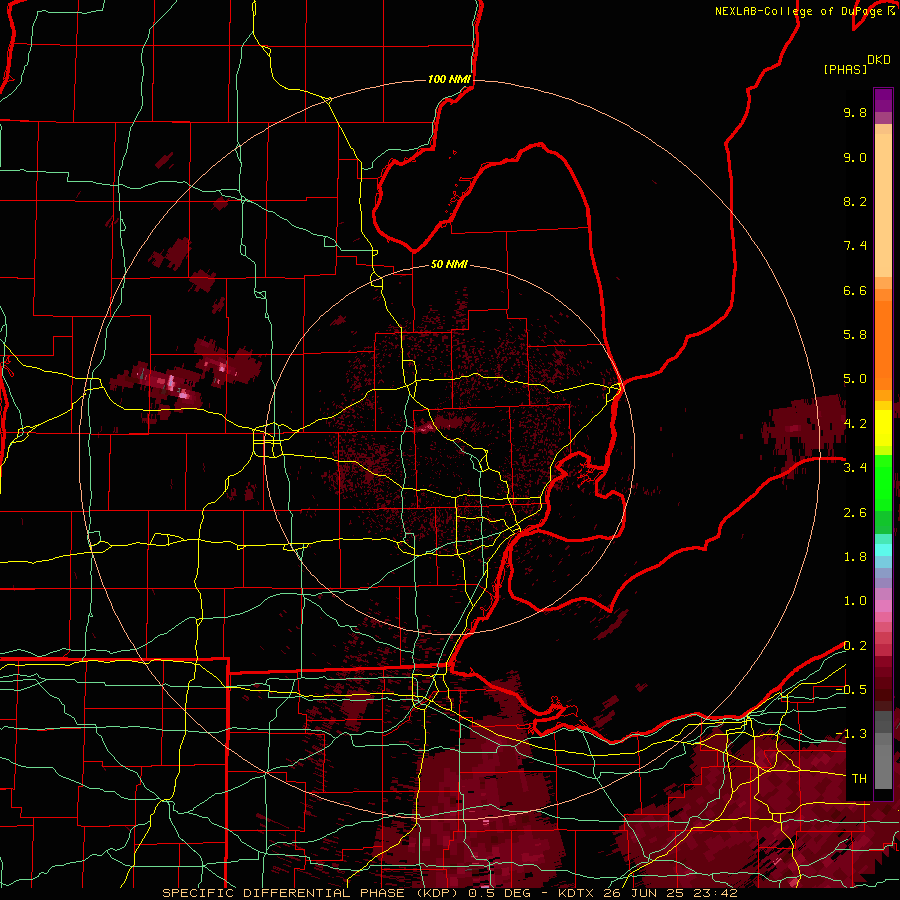900x900 pixels.
Task: Click the "23:42" timestamp text
Action: 715,893
